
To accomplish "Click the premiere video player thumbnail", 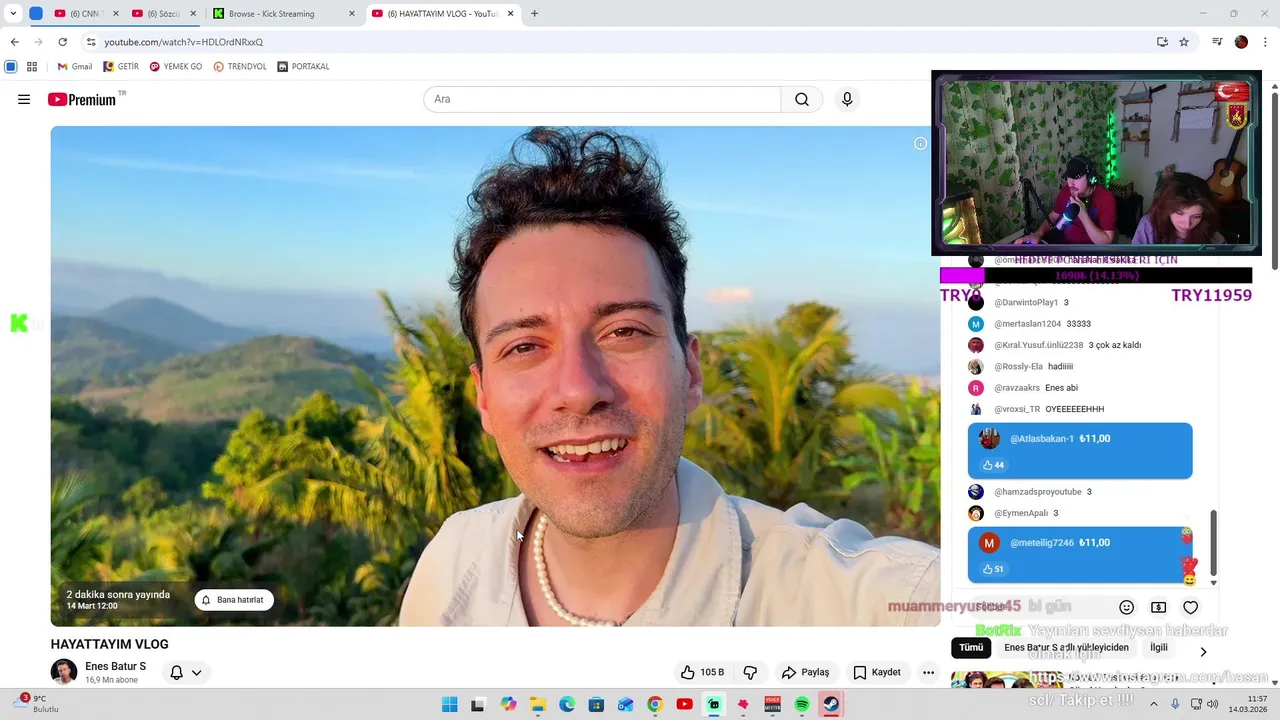I will 495,376.
